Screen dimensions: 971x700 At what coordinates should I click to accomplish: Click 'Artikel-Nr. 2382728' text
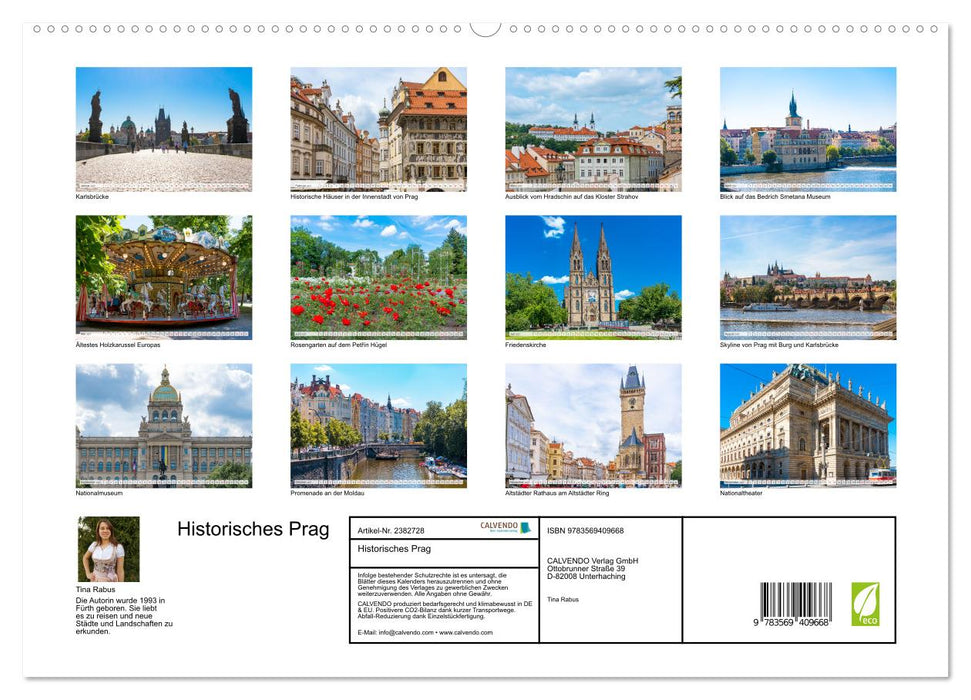391,531
